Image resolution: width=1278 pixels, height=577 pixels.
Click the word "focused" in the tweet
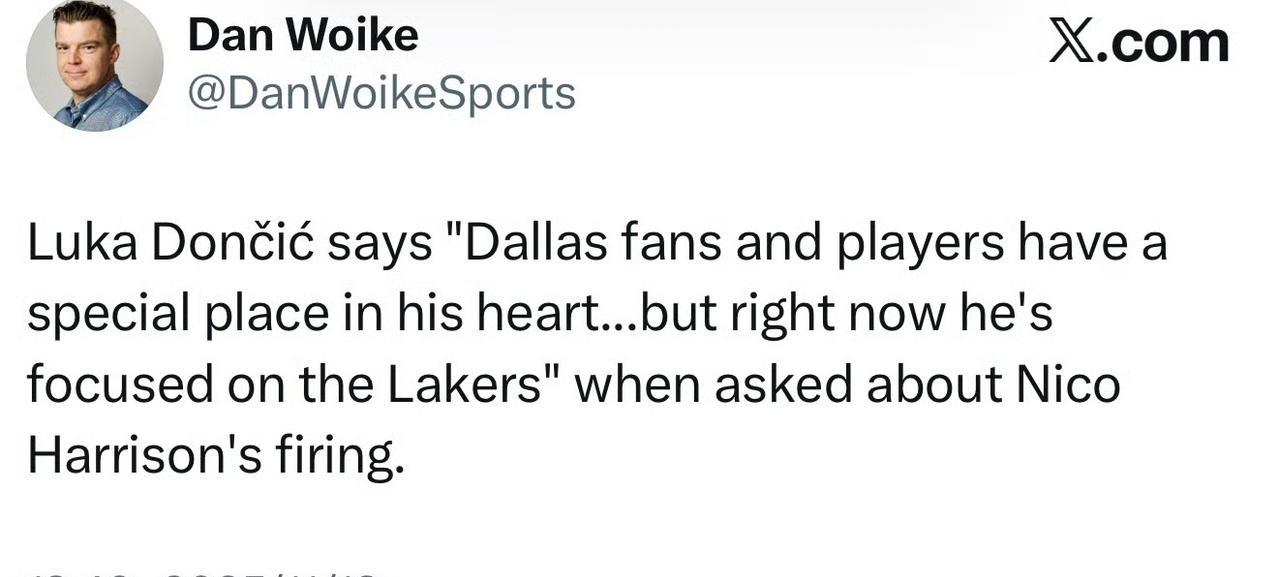[120, 385]
